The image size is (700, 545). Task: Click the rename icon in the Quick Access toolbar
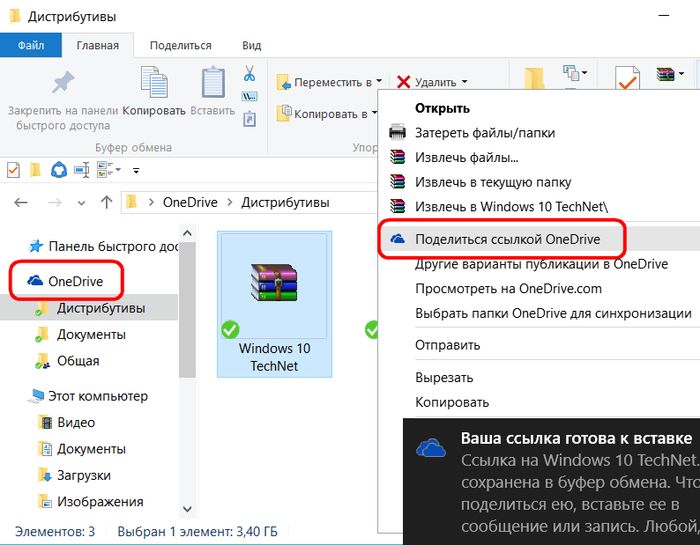click(82, 170)
